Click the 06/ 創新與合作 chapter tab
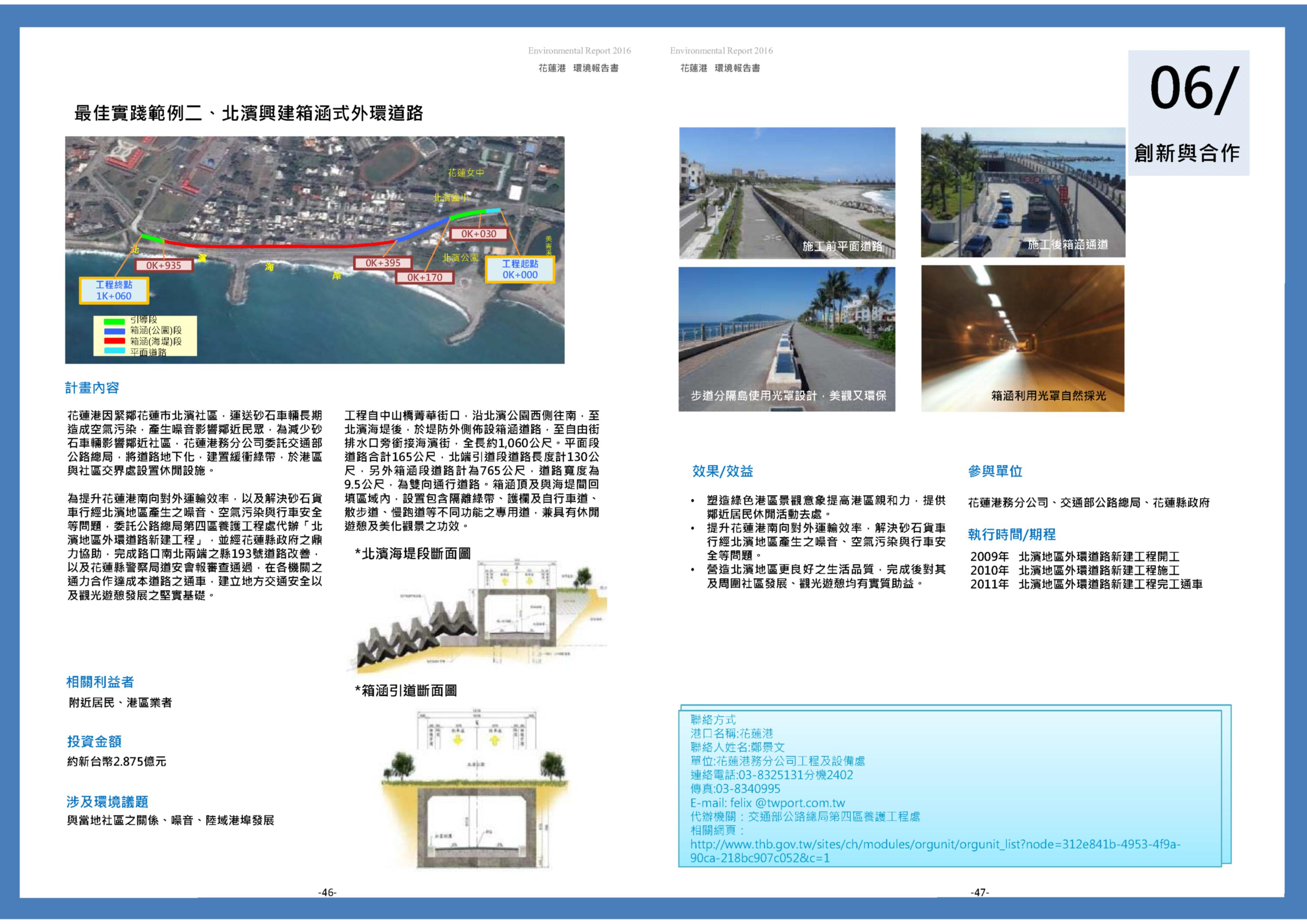The image size is (1307, 924). point(1189,113)
